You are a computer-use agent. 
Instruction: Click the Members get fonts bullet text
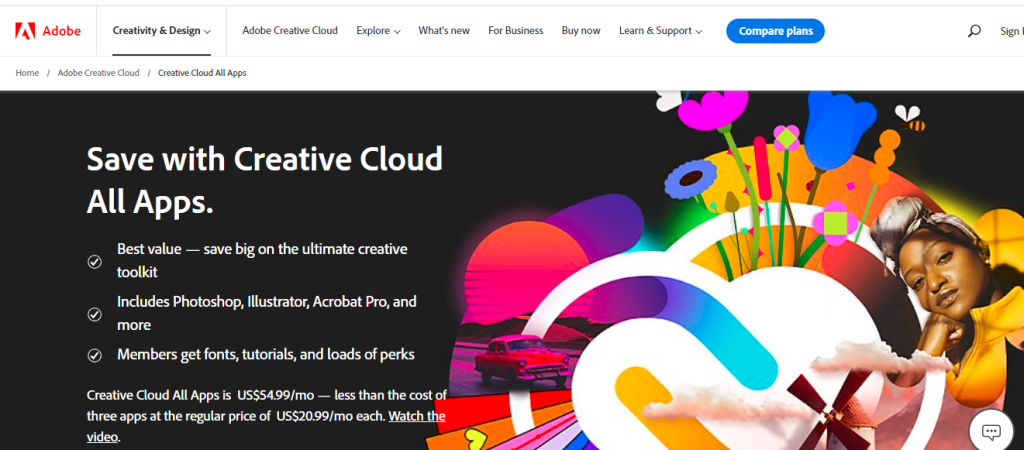(266, 355)
